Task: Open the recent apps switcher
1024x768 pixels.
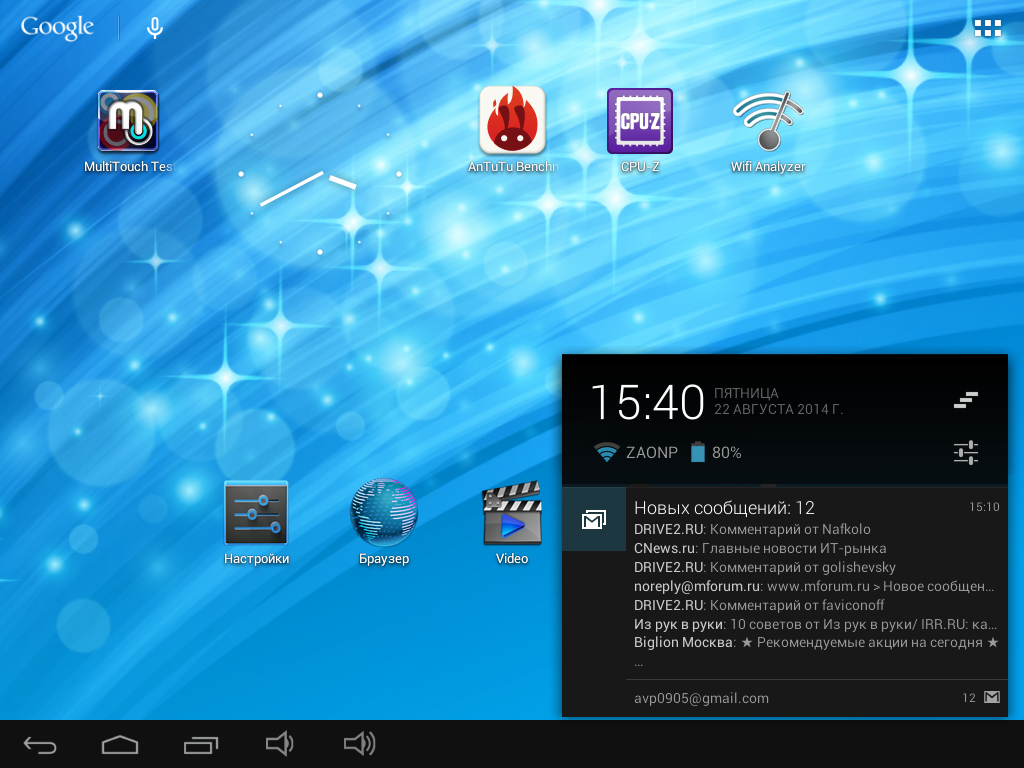Action: pyautogui.click(x=201, y=744)
